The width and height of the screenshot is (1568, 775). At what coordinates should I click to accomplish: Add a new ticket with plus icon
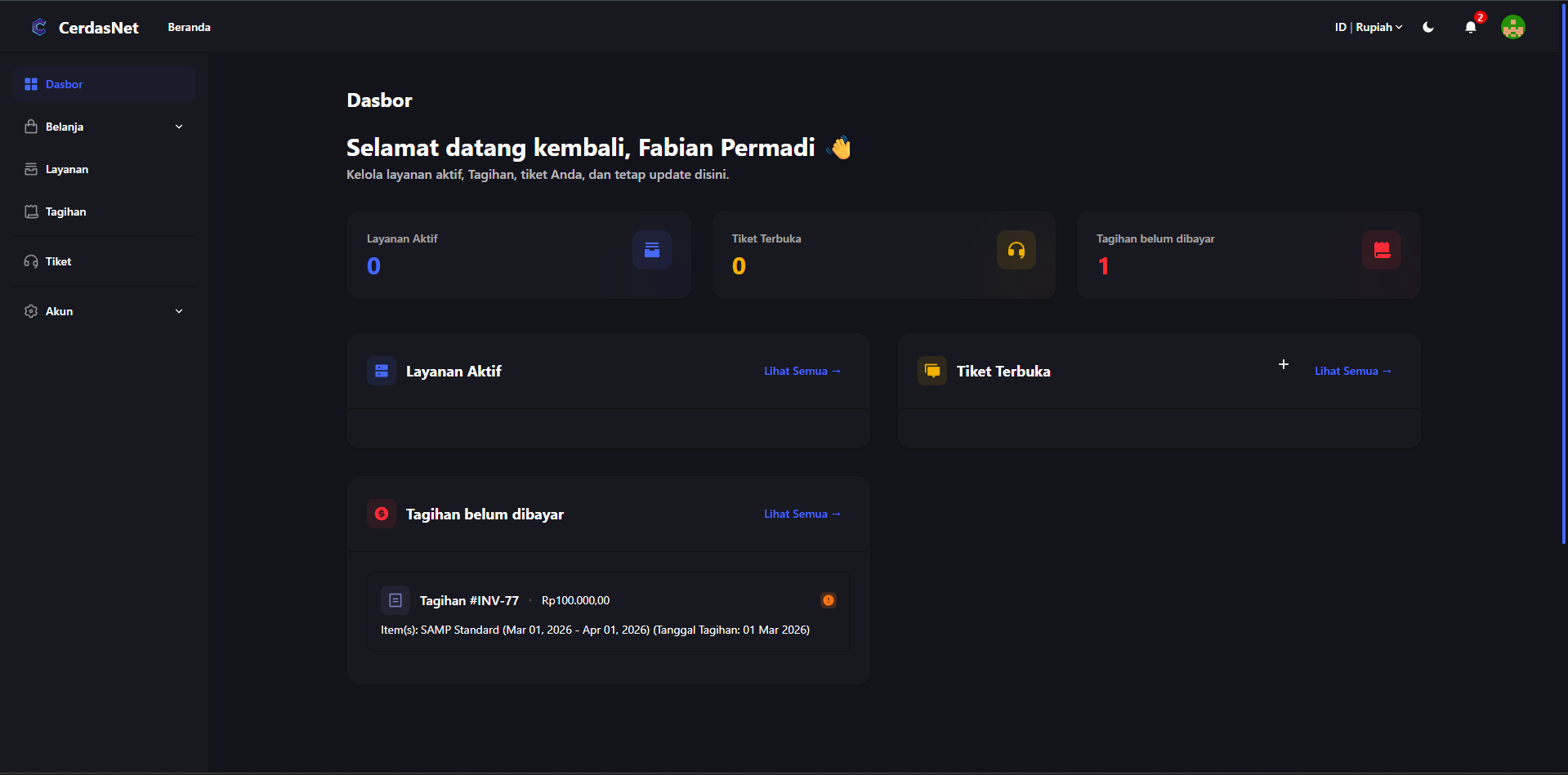click(1283, 364)
